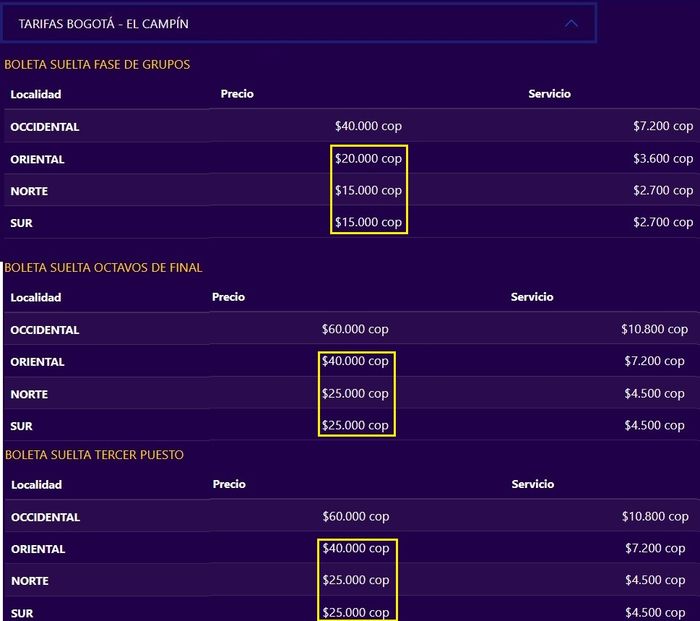Click Servicio column header in Fase de Grupos
This screenshot has height=621, width=700.
point(549,94)
